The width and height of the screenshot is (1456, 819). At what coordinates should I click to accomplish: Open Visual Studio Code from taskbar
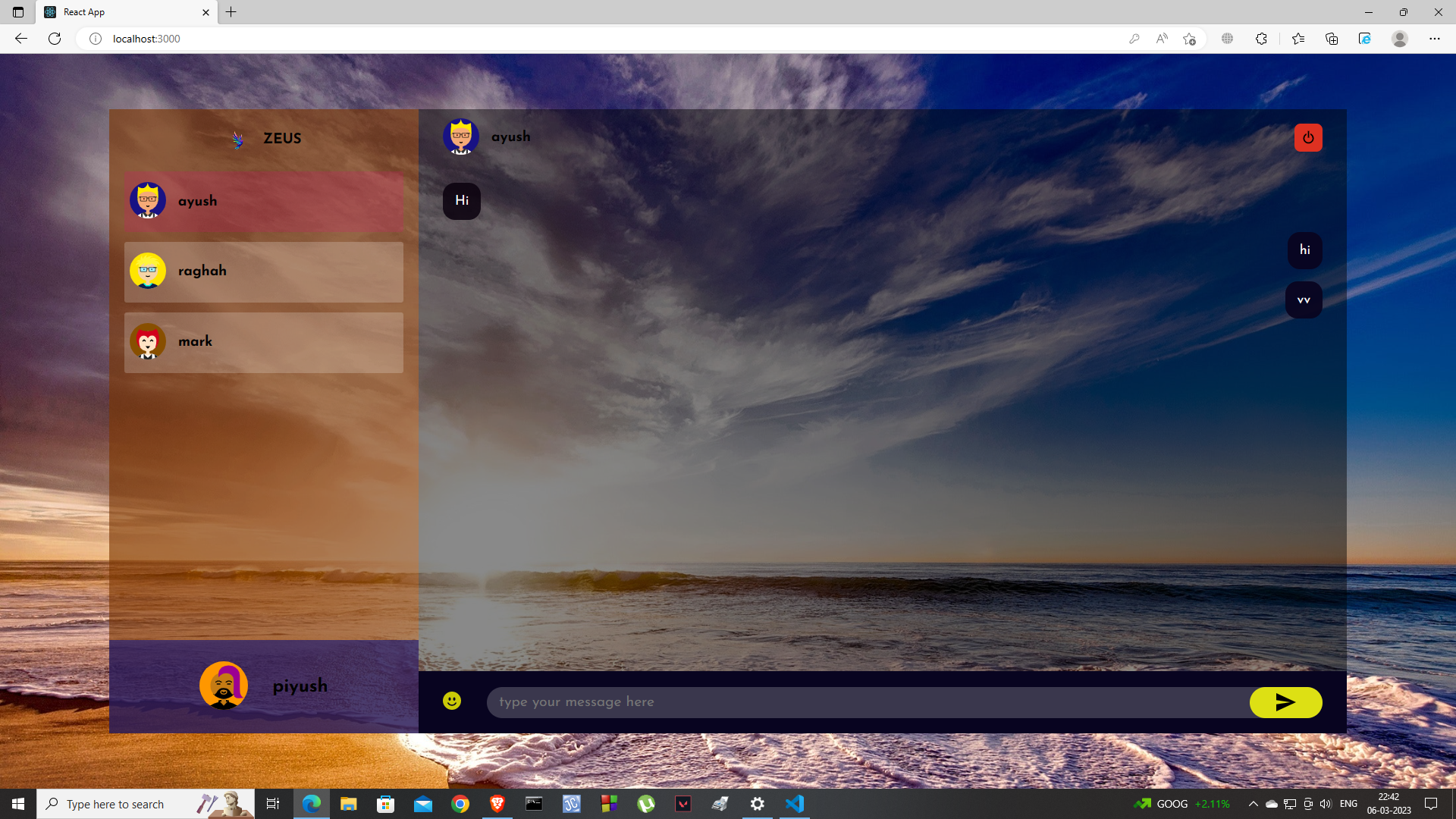794,804
